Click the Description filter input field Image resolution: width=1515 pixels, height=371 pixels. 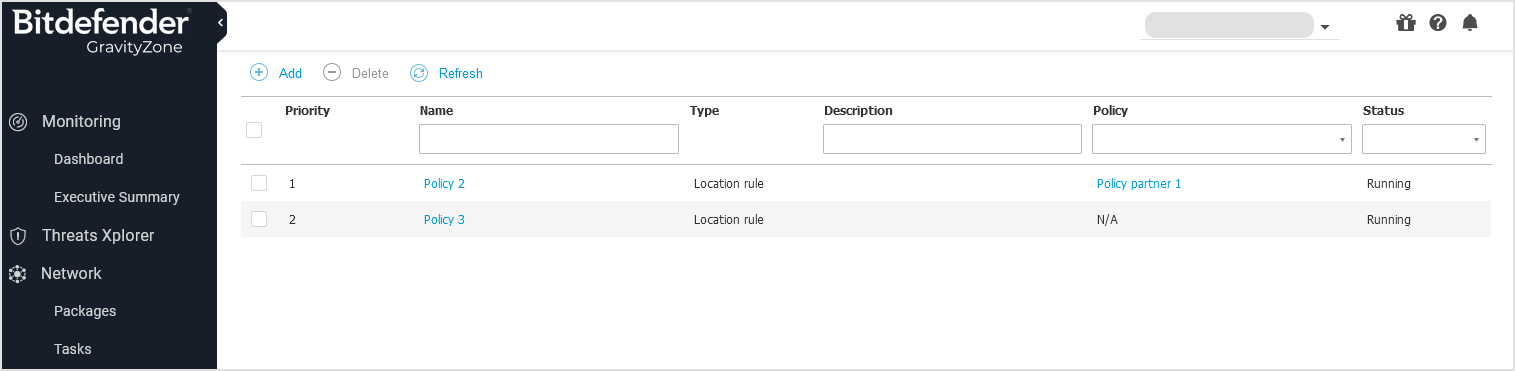(x=952, y=139)
